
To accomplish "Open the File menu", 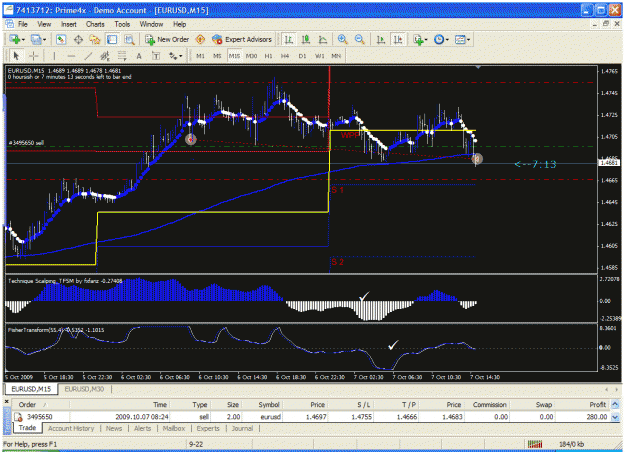I will click(23, 24).
